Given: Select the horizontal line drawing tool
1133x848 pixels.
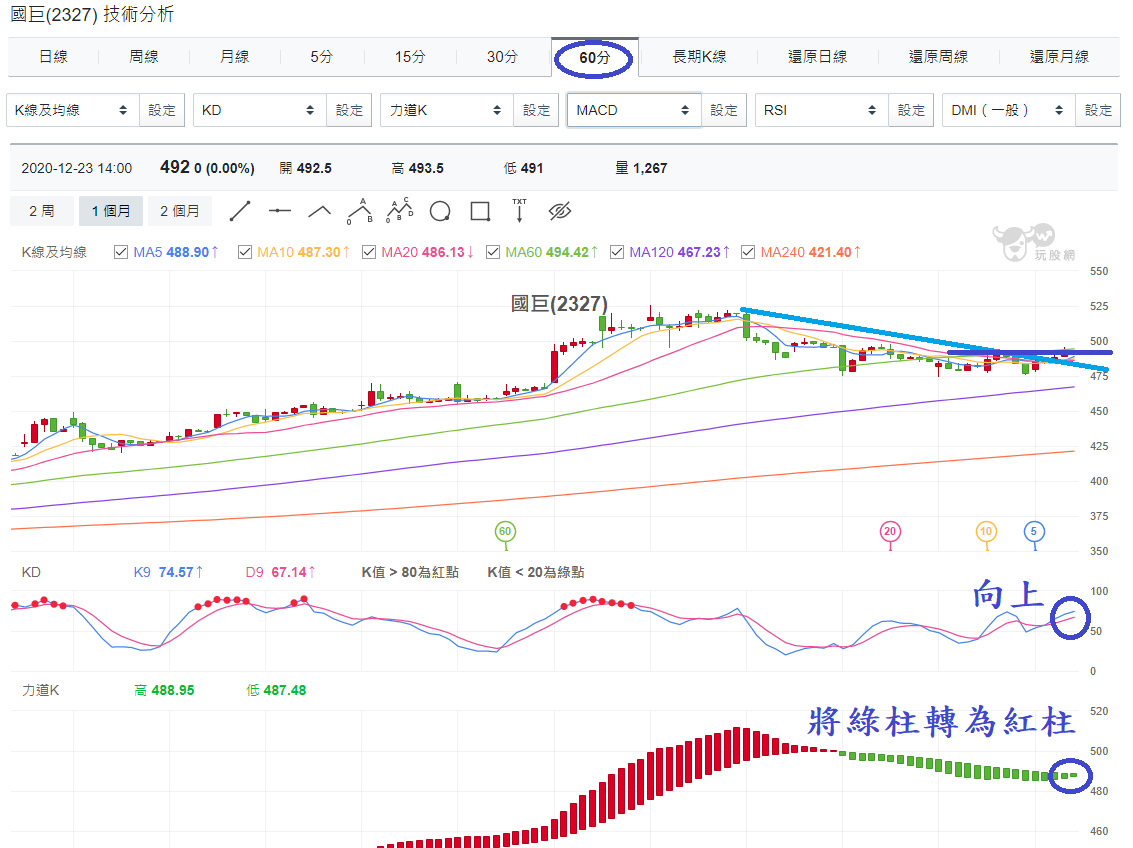Looking at the screenshot, I should [x=280, y=212].
